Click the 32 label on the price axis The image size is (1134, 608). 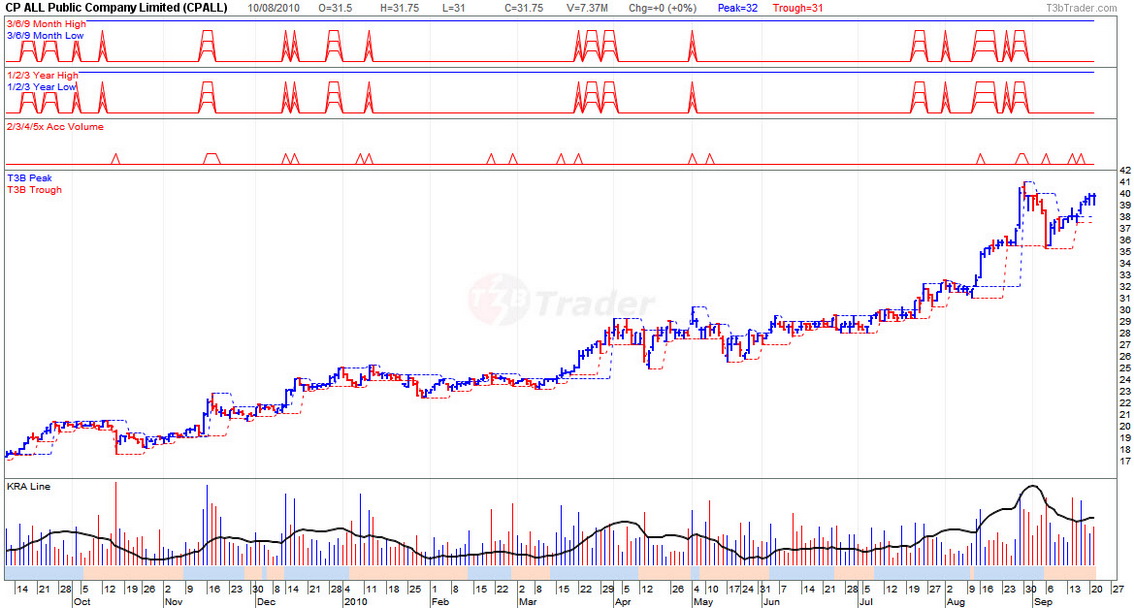[x=1125, y=286]
